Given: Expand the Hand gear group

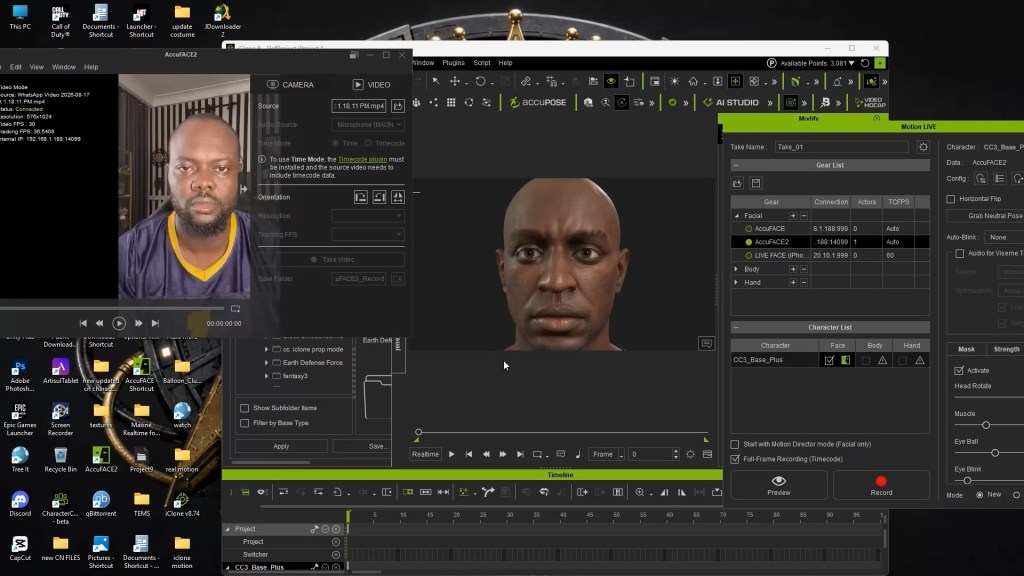Looking at the screenshot, I should pos(736,283).
